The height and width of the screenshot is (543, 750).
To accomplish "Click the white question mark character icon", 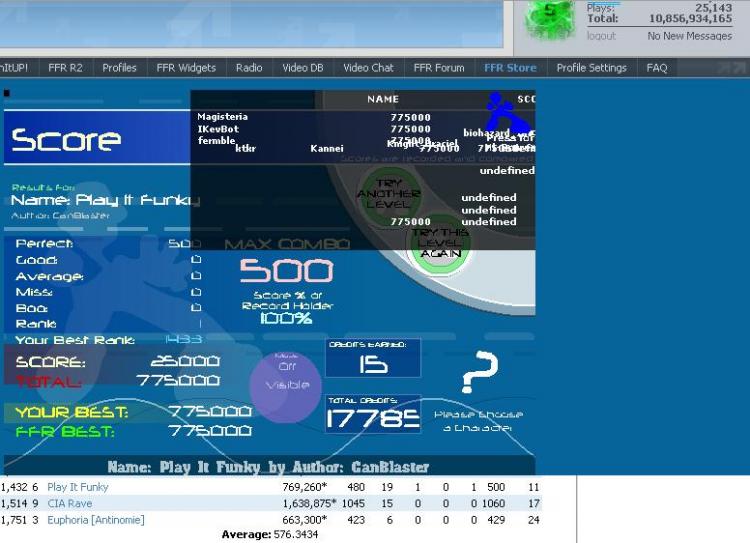I will 480,372.
